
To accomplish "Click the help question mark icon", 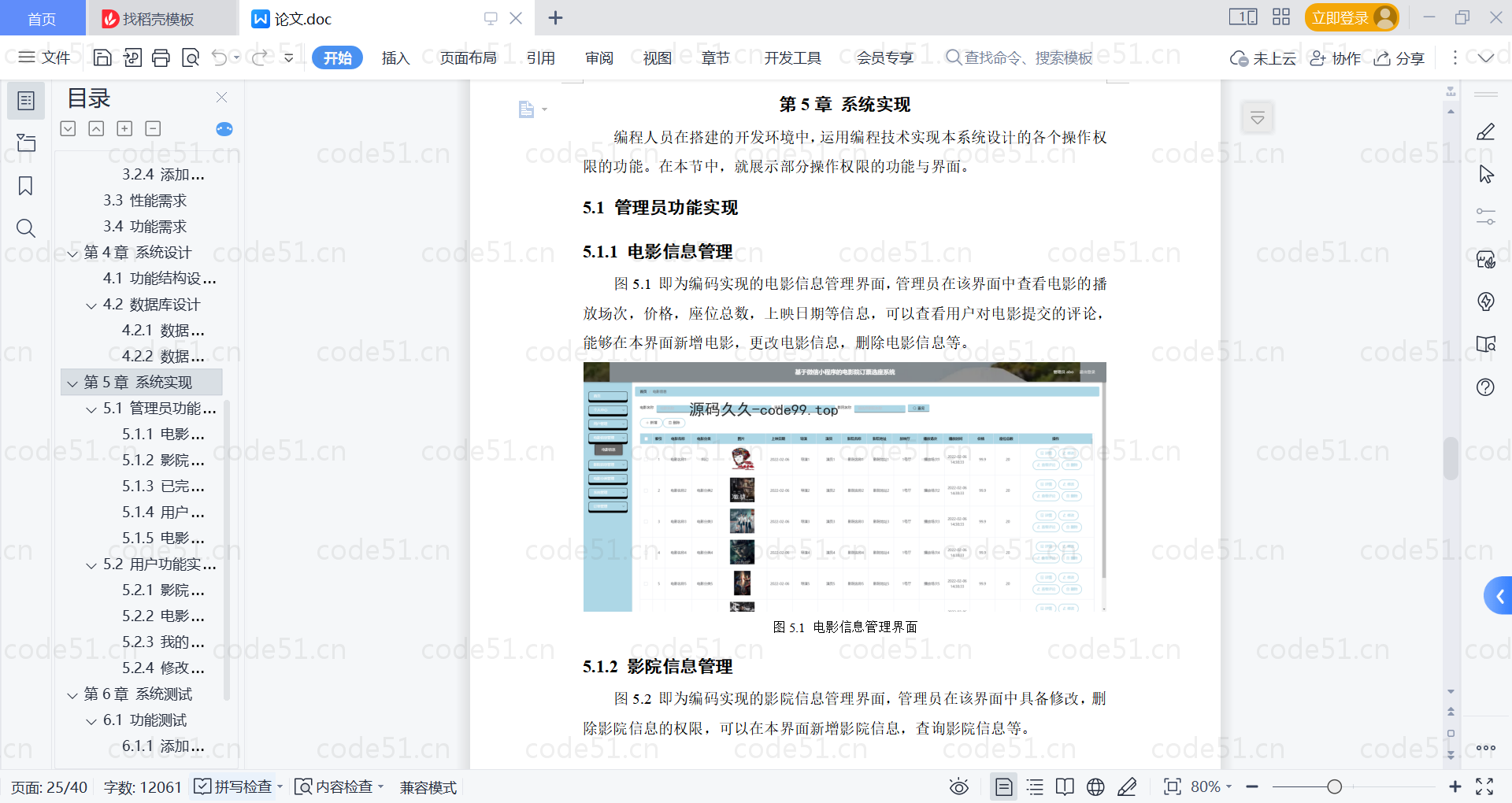I will pos(1485,387).
